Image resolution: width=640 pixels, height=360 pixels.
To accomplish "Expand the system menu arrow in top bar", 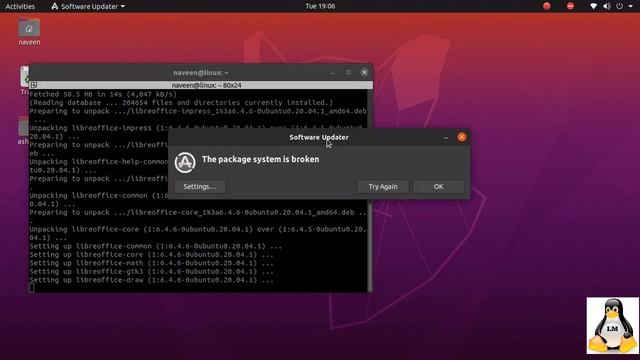I will [x=631, y=7].
